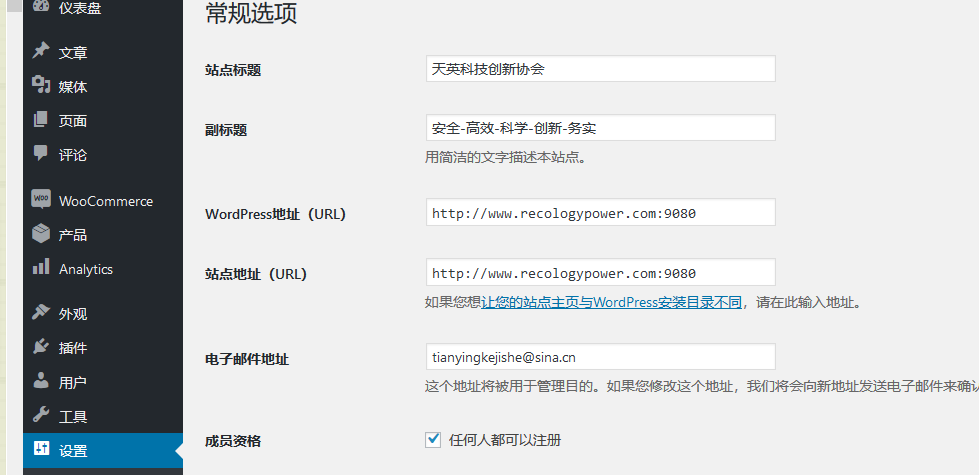Follow the 让您的站点主页与WordPress安装目录不同 link
Image resolution: width=979 pixels, height=475 pixels.
611,303
